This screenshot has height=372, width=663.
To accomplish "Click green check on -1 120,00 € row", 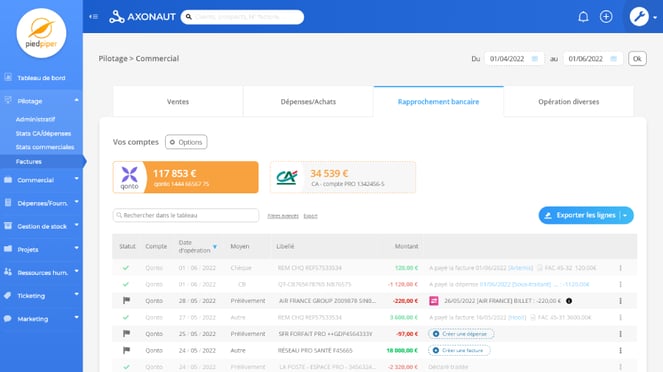I will (126, 284).
